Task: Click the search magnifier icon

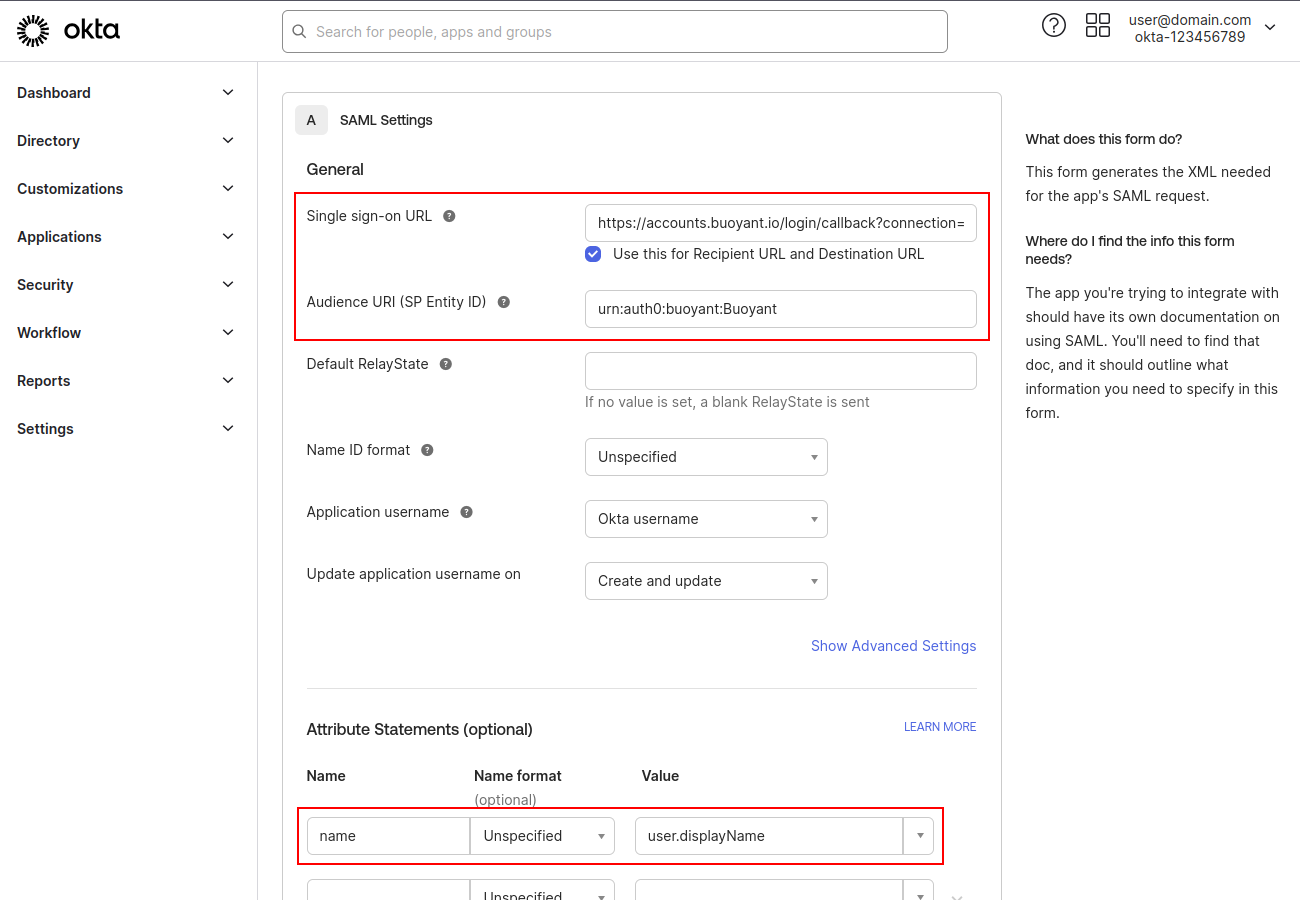Action: click(x=299, y=32)
